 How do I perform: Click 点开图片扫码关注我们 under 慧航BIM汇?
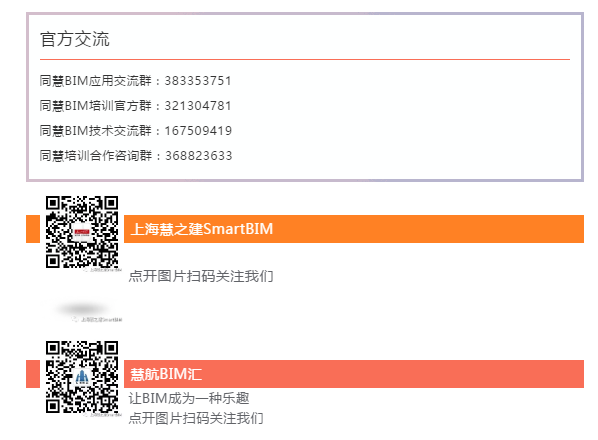pos(196,418)
